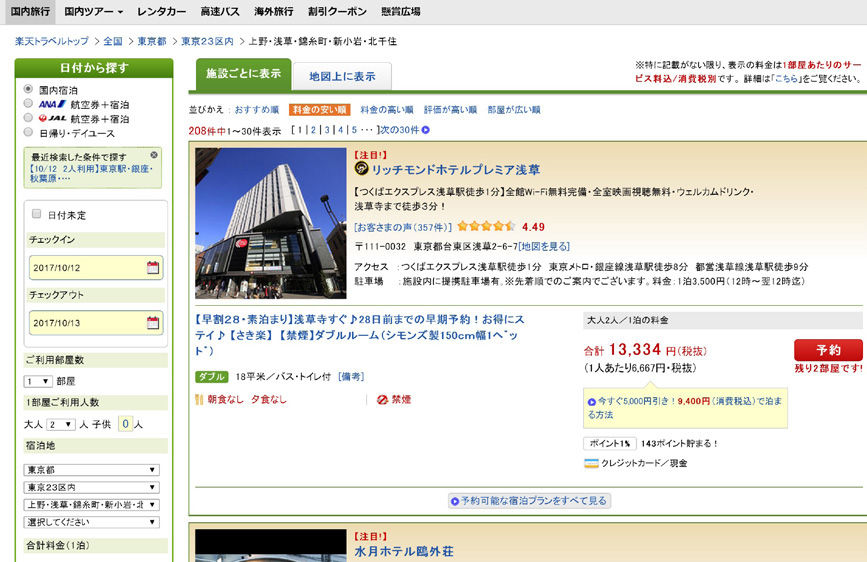Click the ANA airline logo
The width and height of the screenshot is (867, 562).
[53, 104]
